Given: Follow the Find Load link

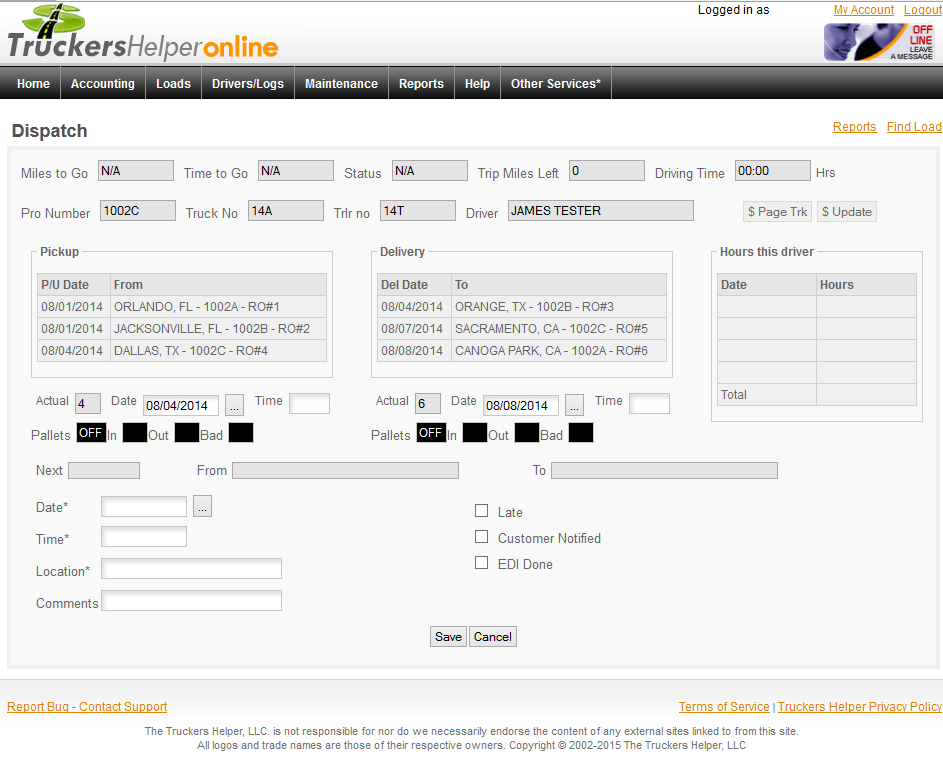Looking at the screenshot, I should [913, 127].
